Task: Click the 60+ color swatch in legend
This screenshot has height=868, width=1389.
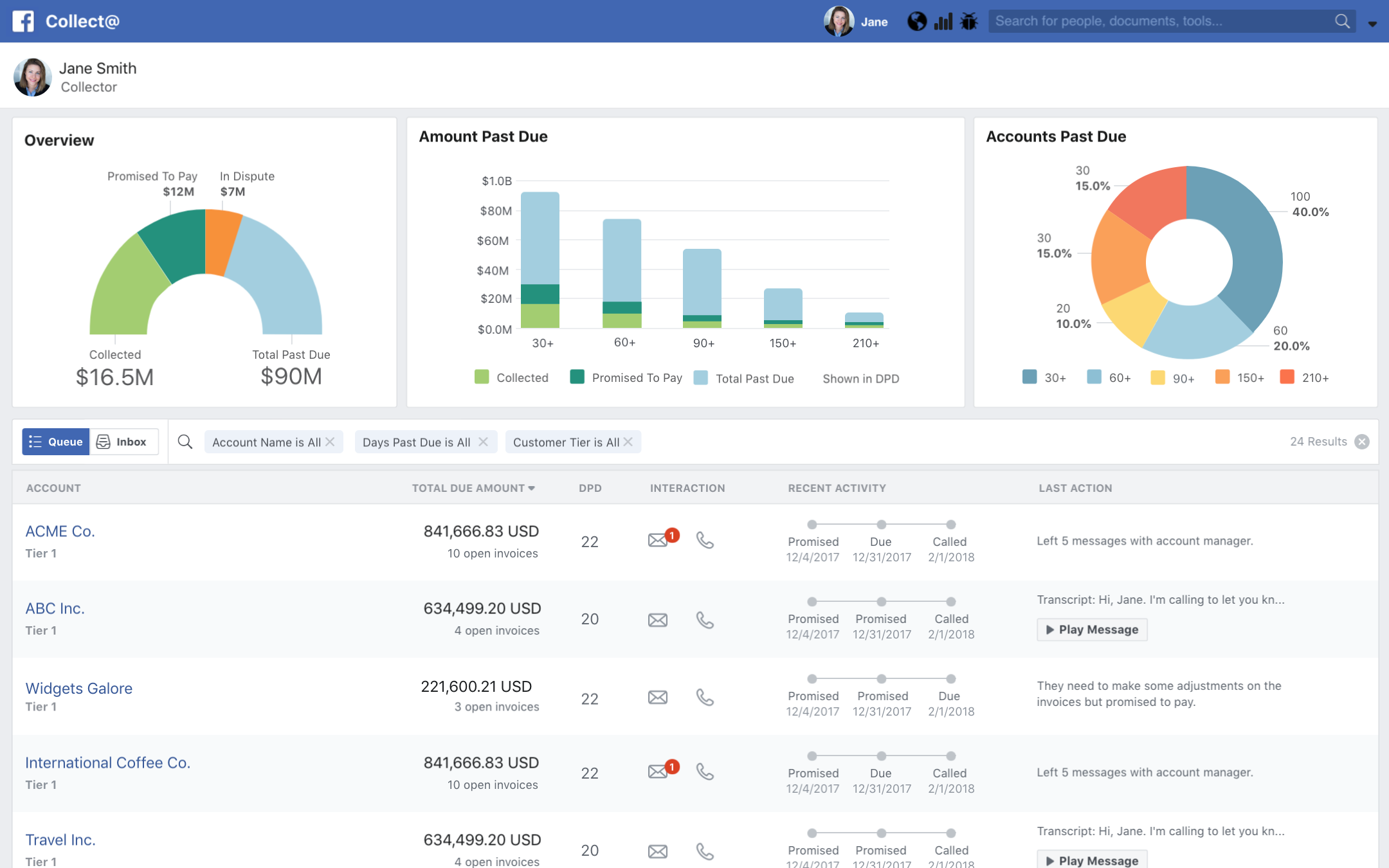Action: (x=1094, y=377)
